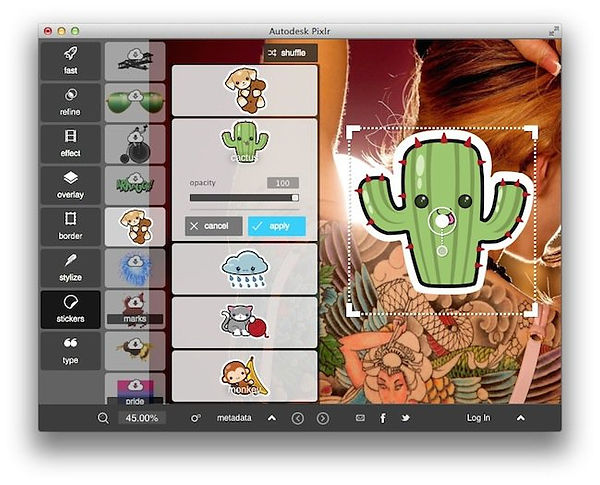Click the bottom-right corner resize handle
Image resolution: width=600 pixels, height=485 pixels.
pos(531,310)
